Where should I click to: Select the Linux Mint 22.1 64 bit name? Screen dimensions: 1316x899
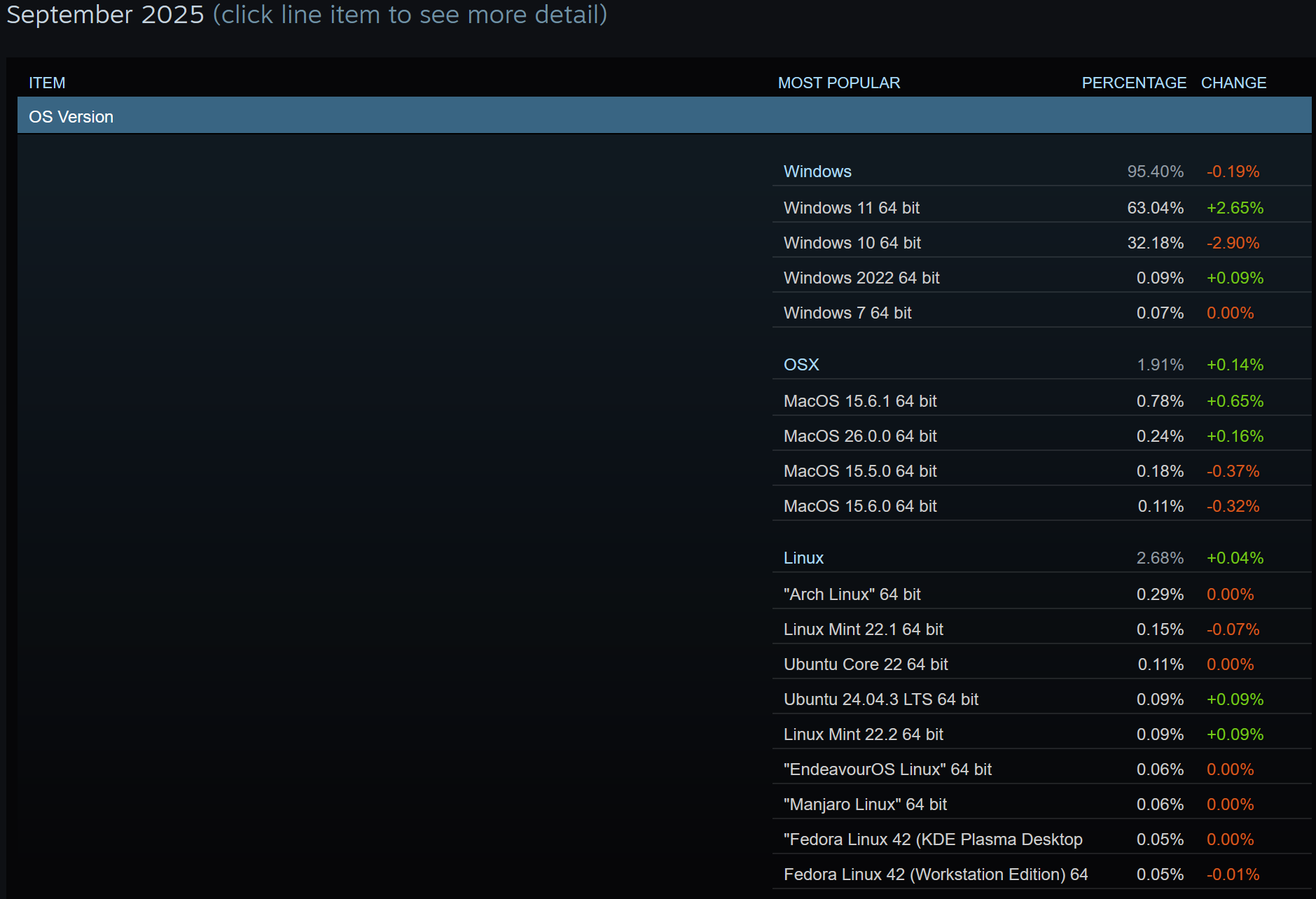pyautogui.click(x=864, y=629)
